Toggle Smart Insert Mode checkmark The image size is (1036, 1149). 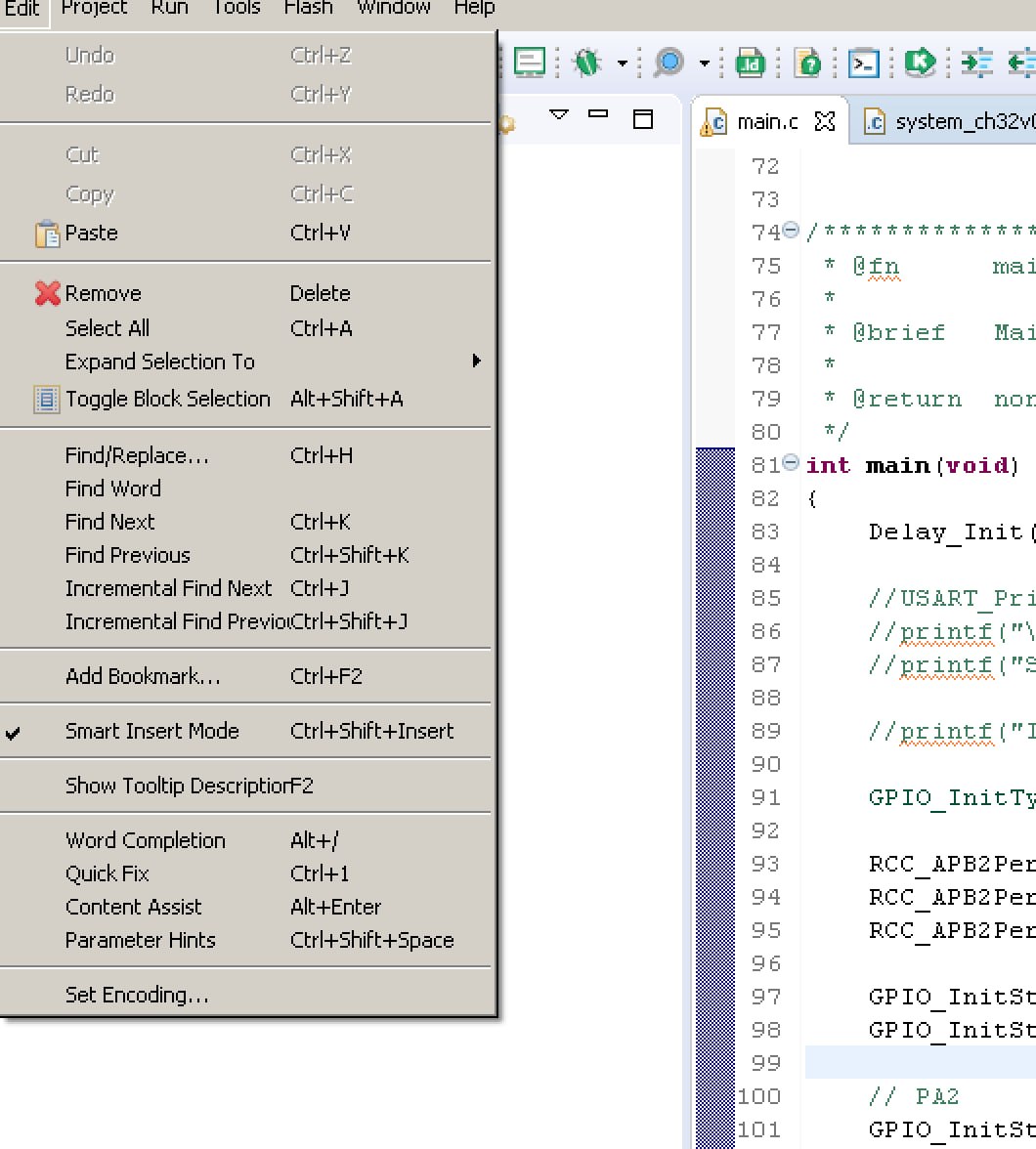click(x=14, y=732)
